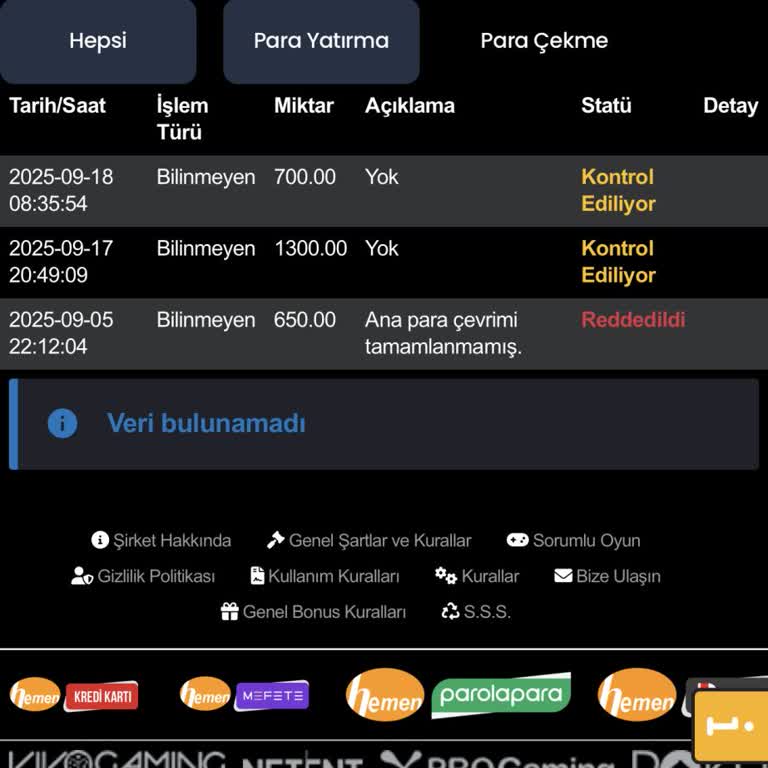Select the 2025-09-18 08:35:54 date cell
The image size is (768, 768).
pyautogui.click(x=61, y=191)
